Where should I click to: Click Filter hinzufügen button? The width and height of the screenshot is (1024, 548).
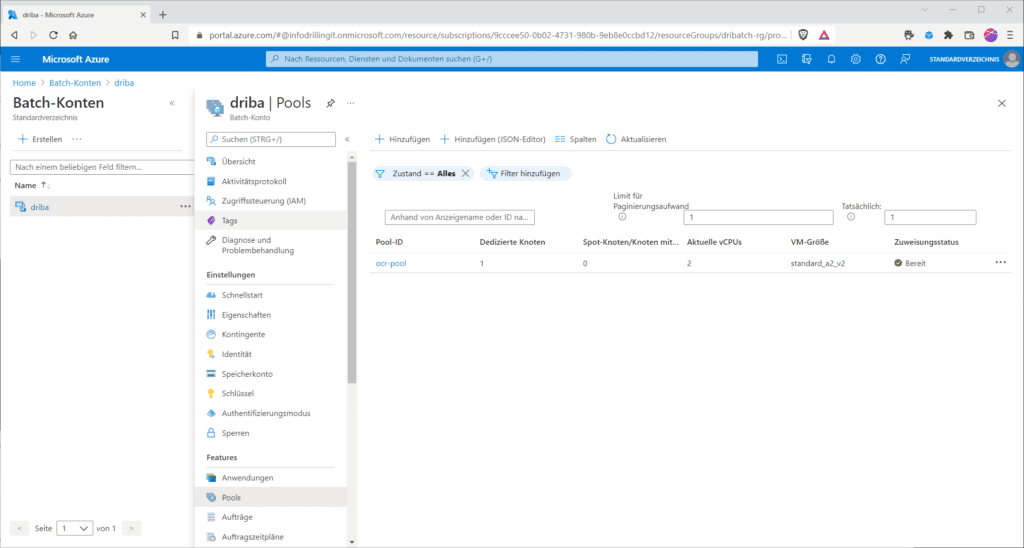coord(525,174)
